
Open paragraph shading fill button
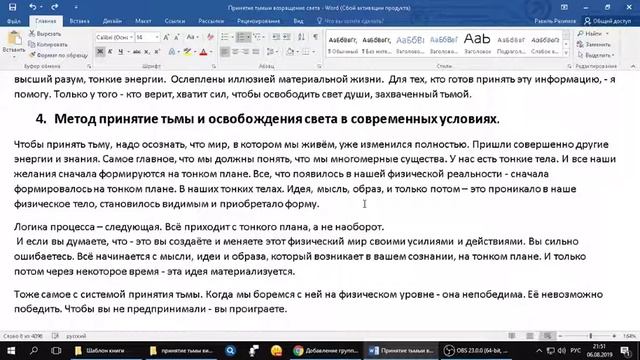click(x=289, y=52)
